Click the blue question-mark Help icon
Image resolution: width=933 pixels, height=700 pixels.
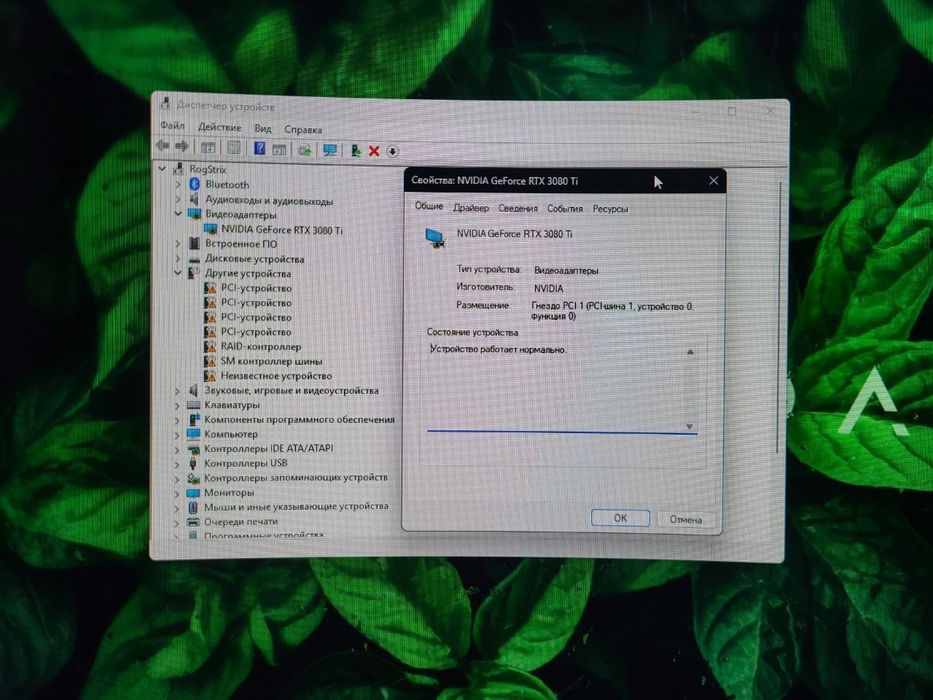pos(259,148)
